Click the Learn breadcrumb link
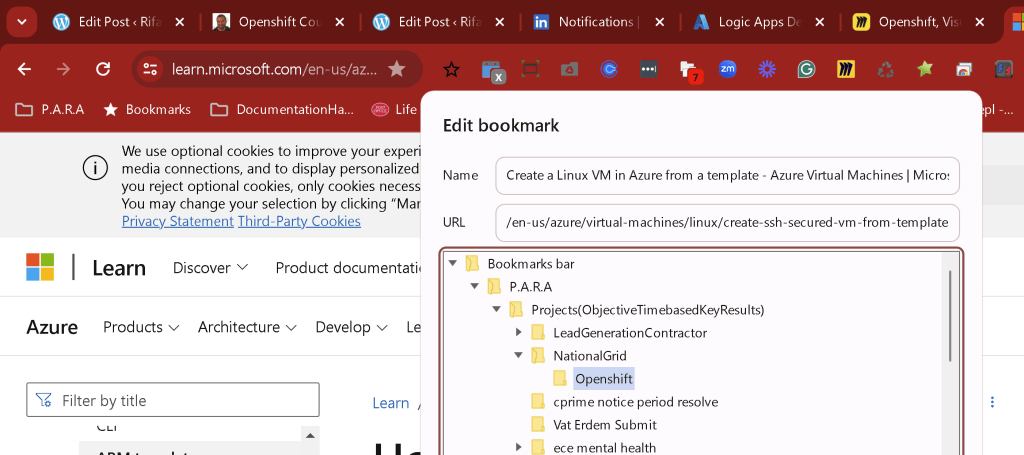The image size is (1024, 455). (x=391, y=403)
